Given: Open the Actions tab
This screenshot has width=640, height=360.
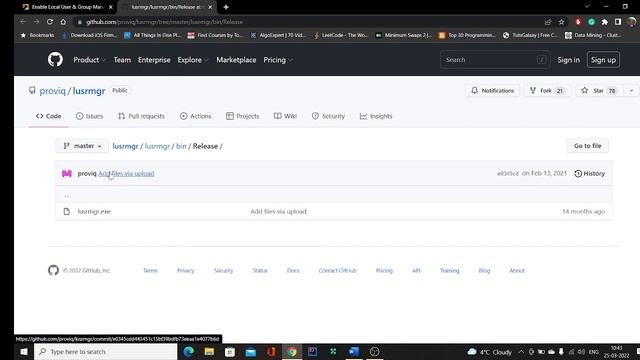Looking at the screenshot, I should pyautogui.click(x=196, y=116).
